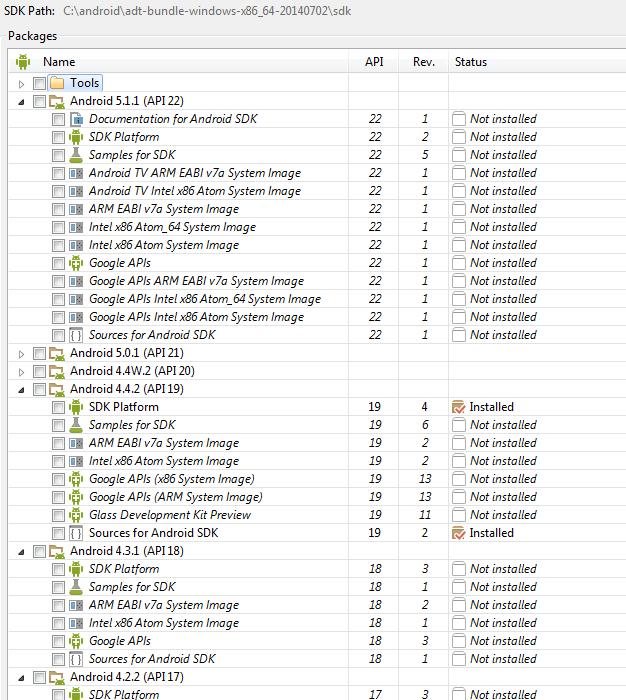The width and height of the screenshot is (626, 700).
Task: Click the Intel x86 Atom_64 System Image icon
Action: (x=76, y=227)
